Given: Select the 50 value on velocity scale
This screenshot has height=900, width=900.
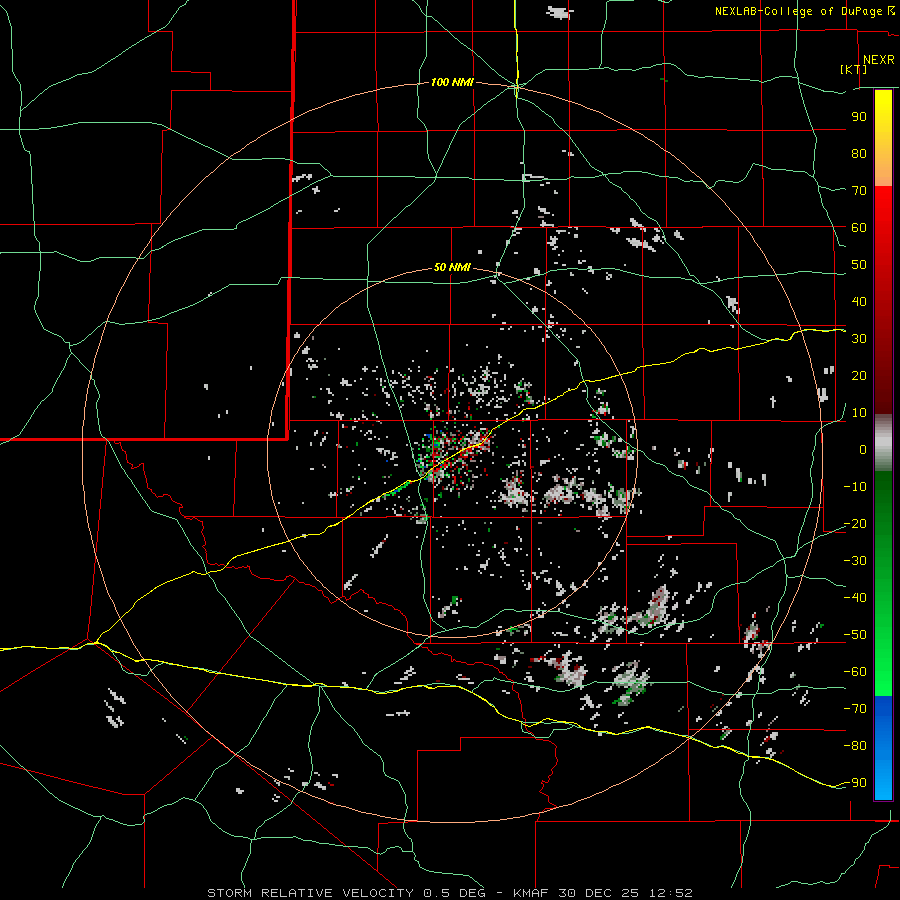Looking at the screenshot, I should pos(859,265).
